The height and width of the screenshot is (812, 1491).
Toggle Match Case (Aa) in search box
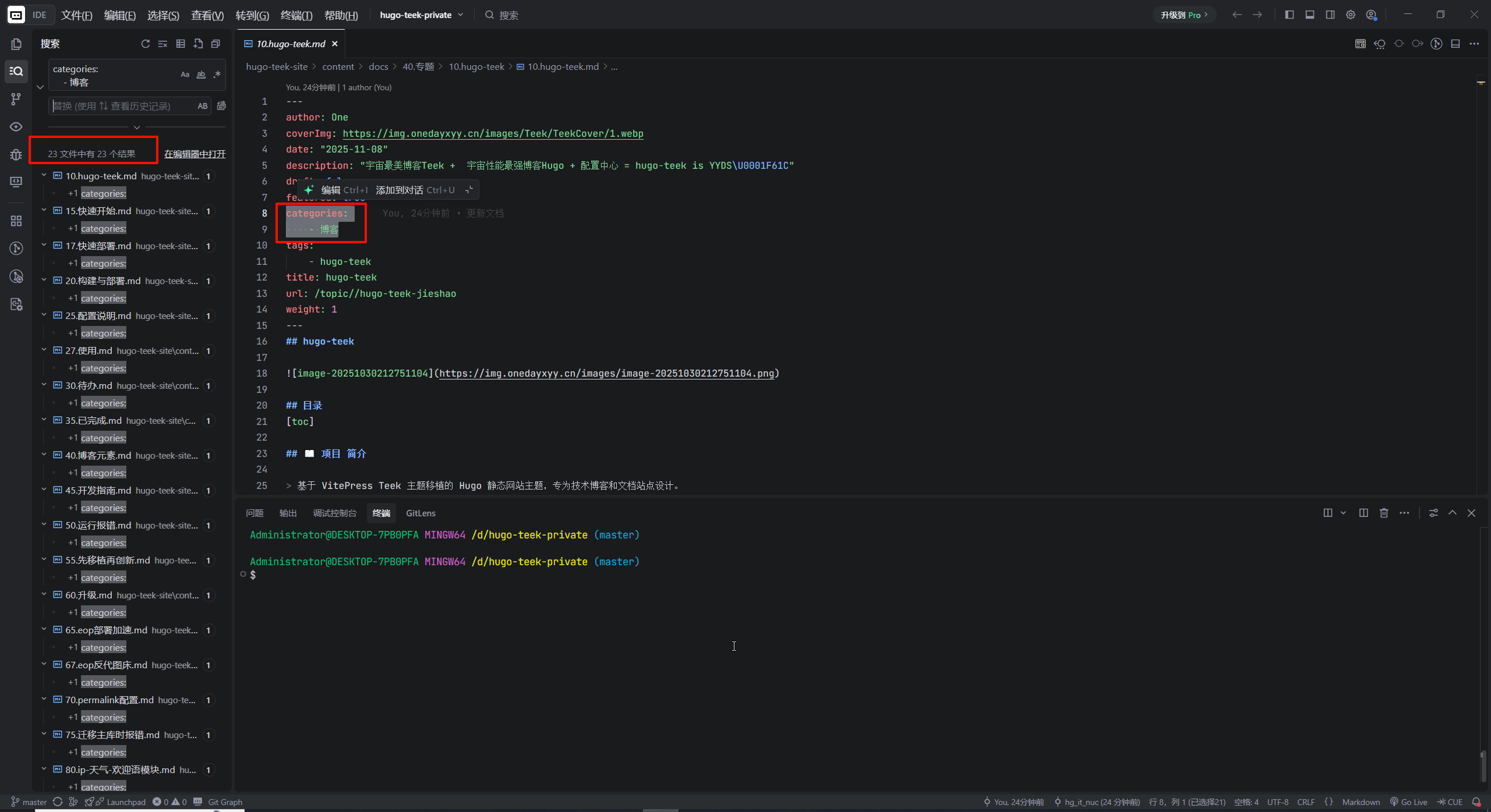click(185, 75)
